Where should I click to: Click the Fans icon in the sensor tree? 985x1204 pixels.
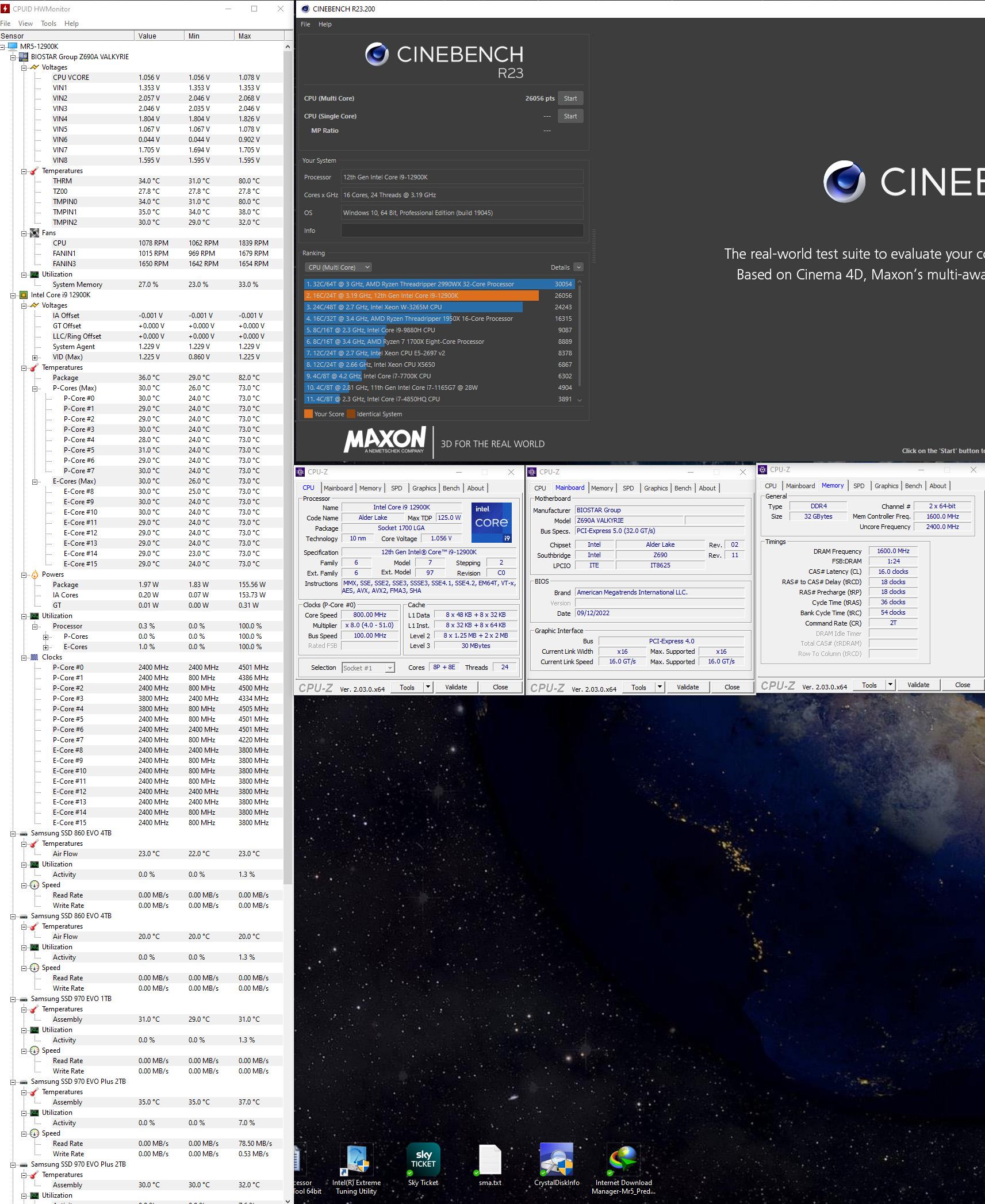click(35, 233)
